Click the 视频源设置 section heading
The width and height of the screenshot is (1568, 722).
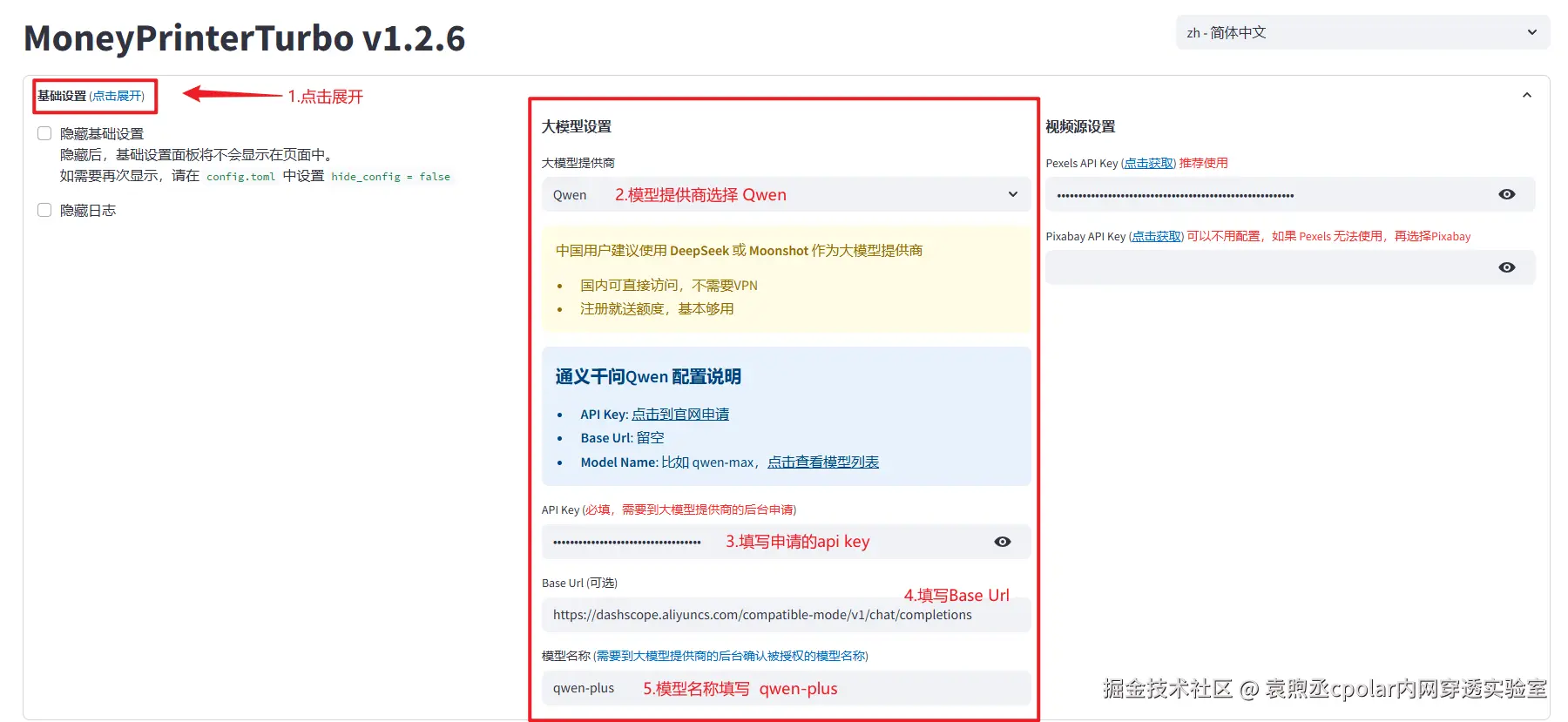(1080, 126)
